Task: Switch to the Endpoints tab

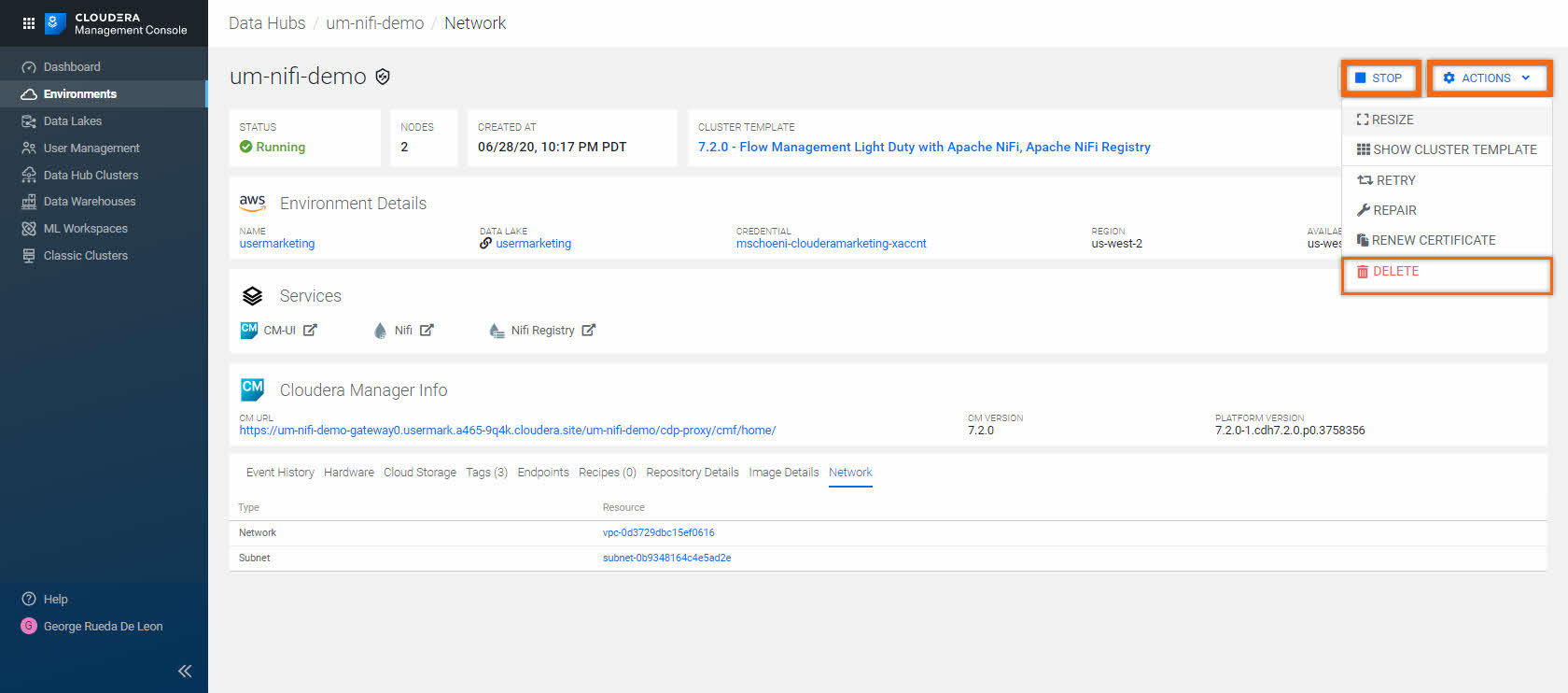Action: (543, 473)
